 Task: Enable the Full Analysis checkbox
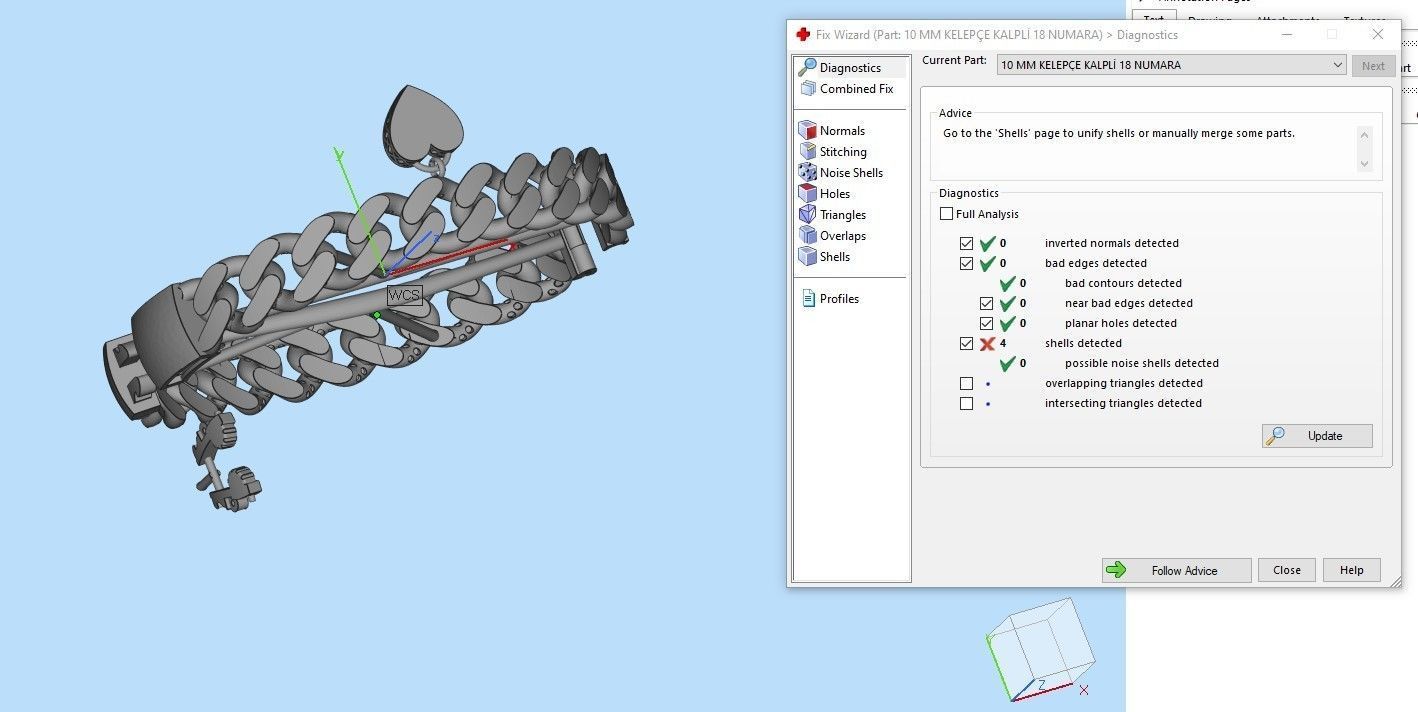946,214
